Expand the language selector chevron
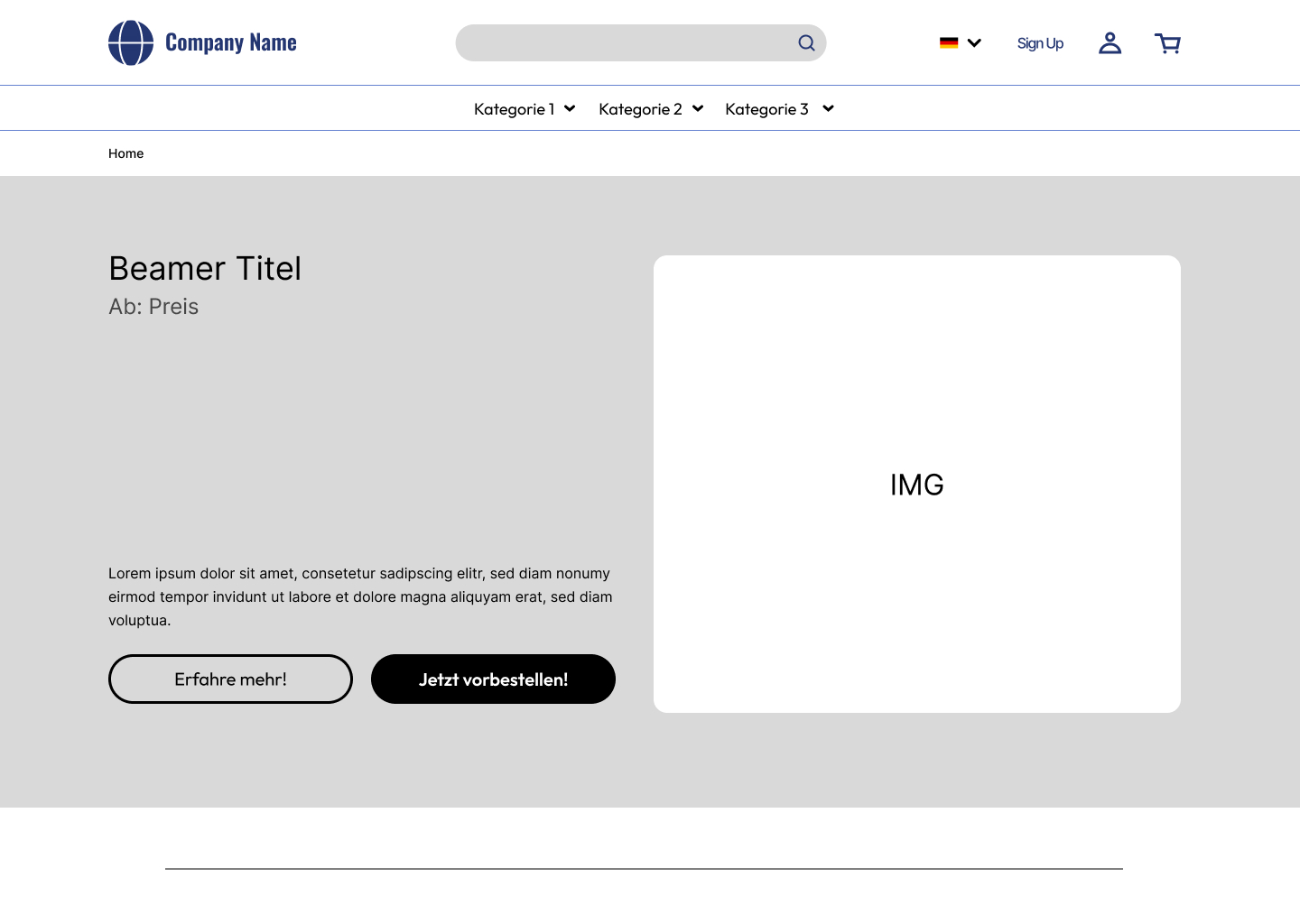This screenshot has width=1300, height=924. pyautogui.click(x=974, y=42)
